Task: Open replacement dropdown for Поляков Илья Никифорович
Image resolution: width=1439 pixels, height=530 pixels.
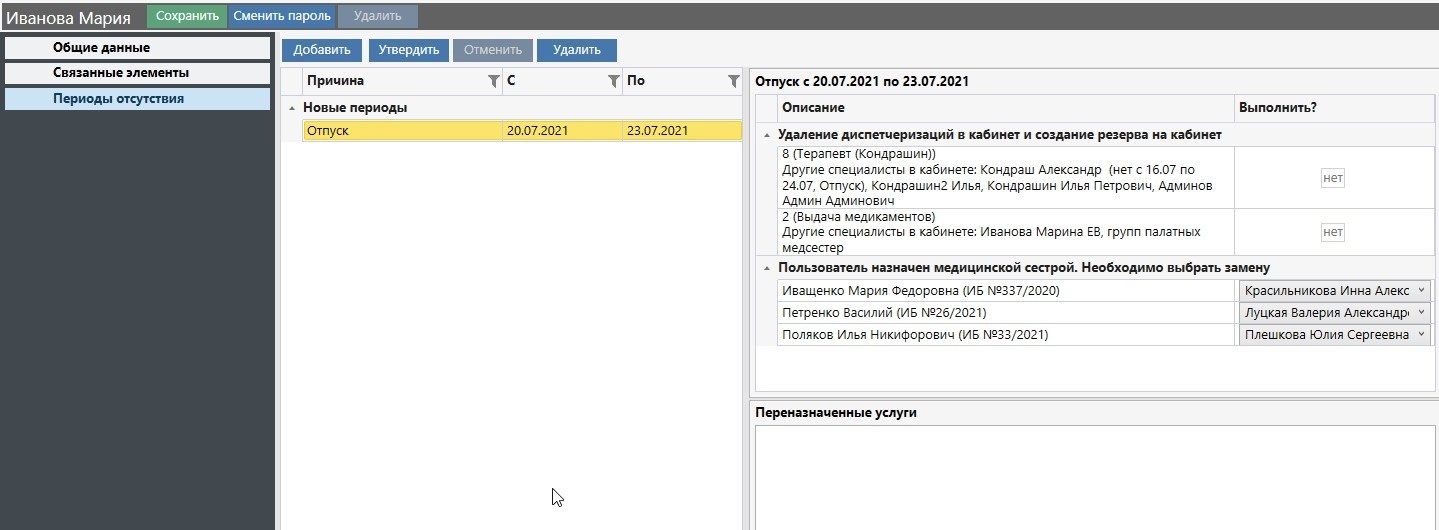Action: tap(1422, 335)
